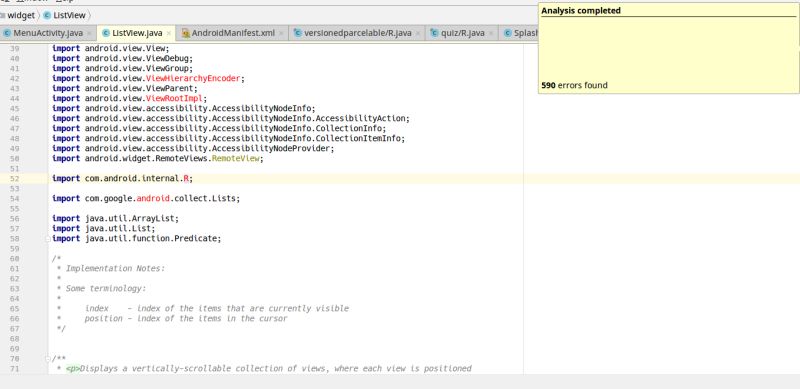Click the class icon in the ListView breadcrumb

click(x=47, y=15)
